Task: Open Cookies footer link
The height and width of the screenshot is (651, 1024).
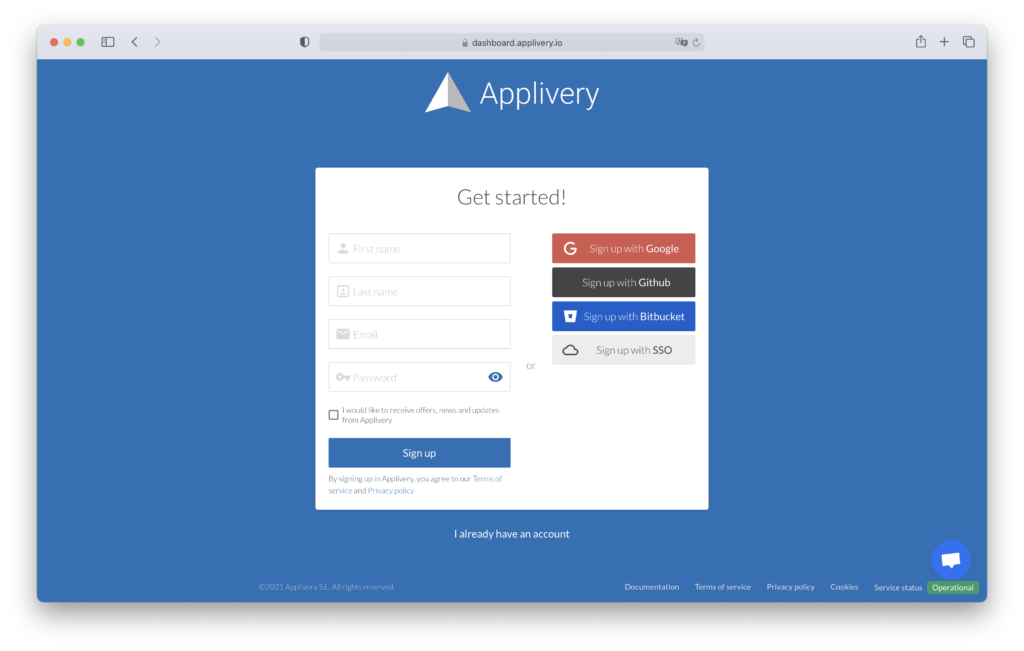Action: 844,587
